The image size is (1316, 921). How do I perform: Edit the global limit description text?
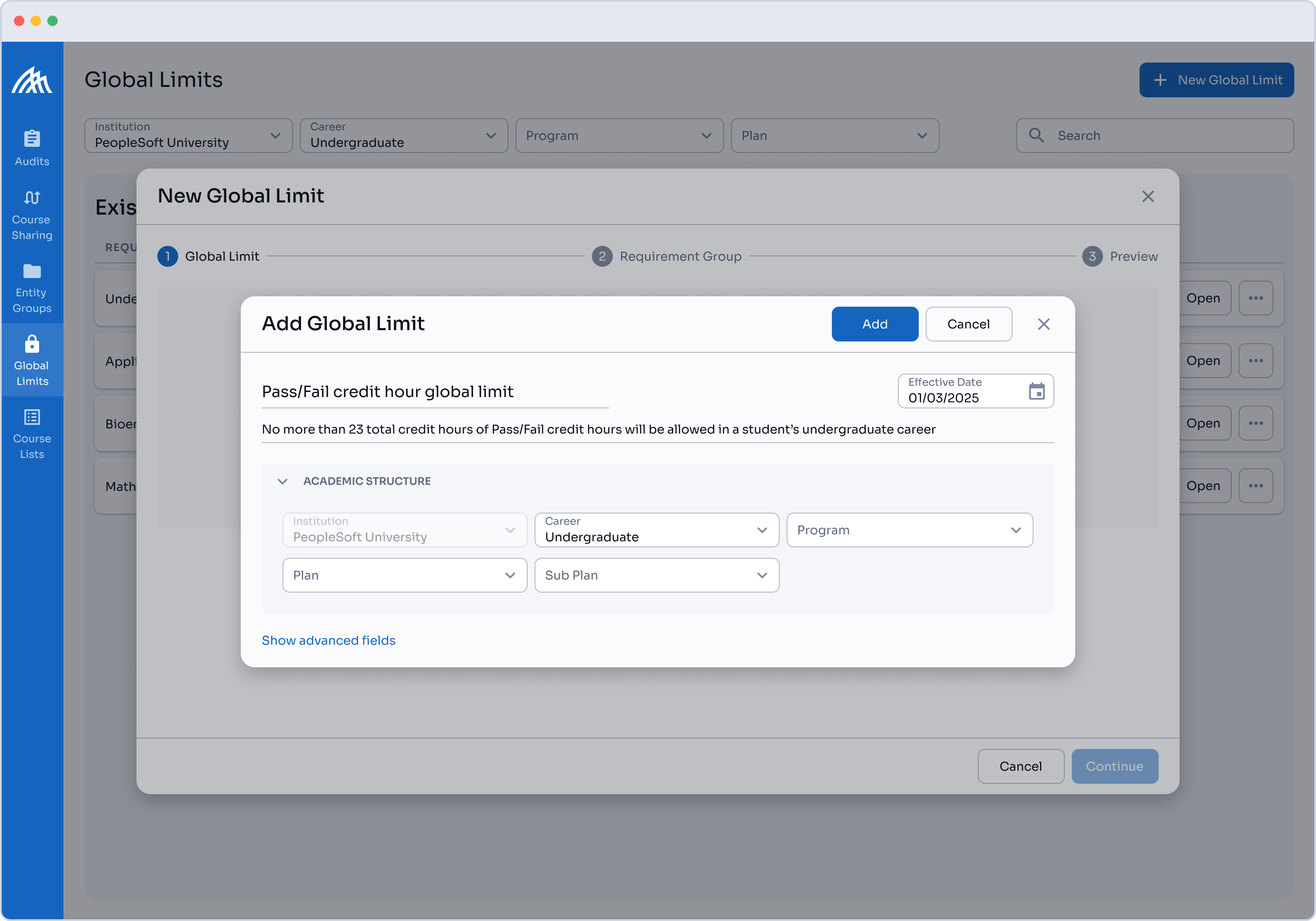tap(658, 430)
